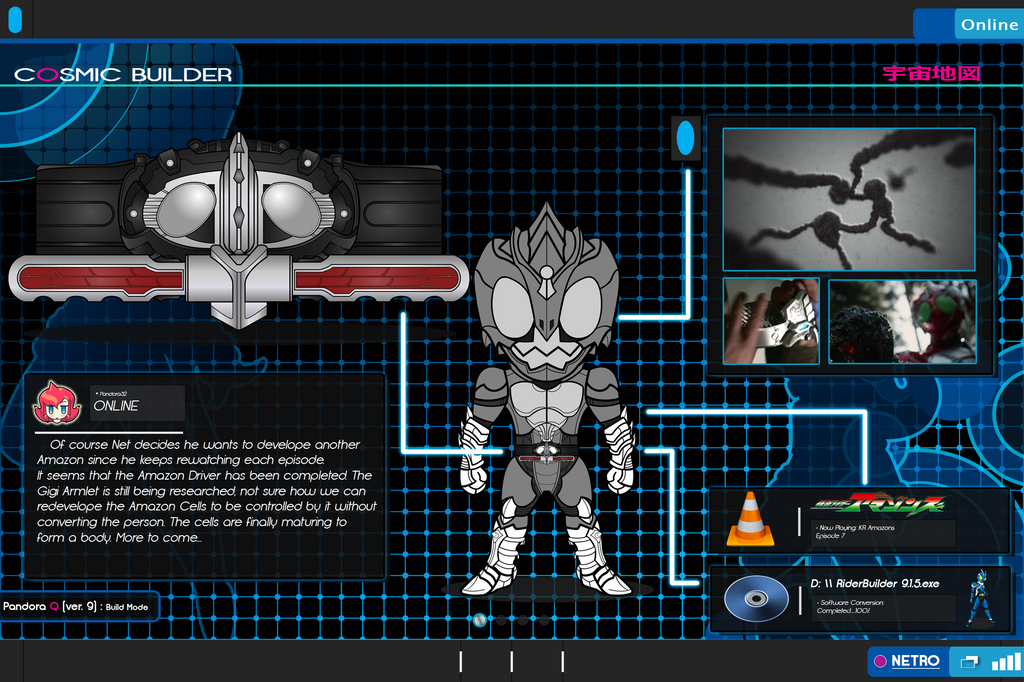Open the large grey cells video thumbnail

click(848, 199)
